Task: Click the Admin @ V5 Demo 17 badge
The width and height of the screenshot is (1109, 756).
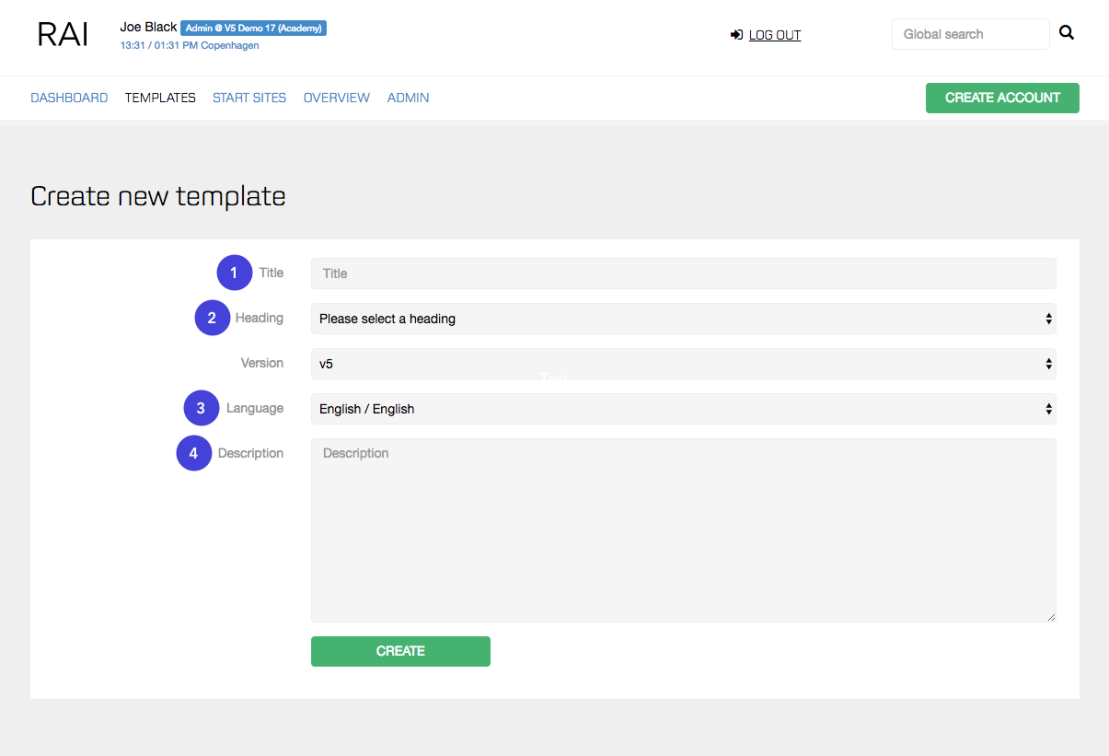Action: [x=253, y=28]
